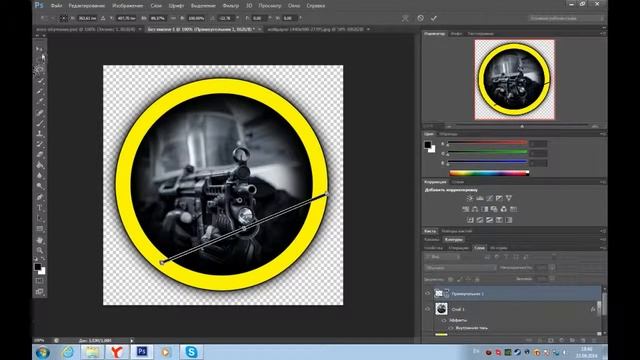Screen dimensions: 640x360
Task: Add an Invert adjustment
Action: click(x=470, y=220)
